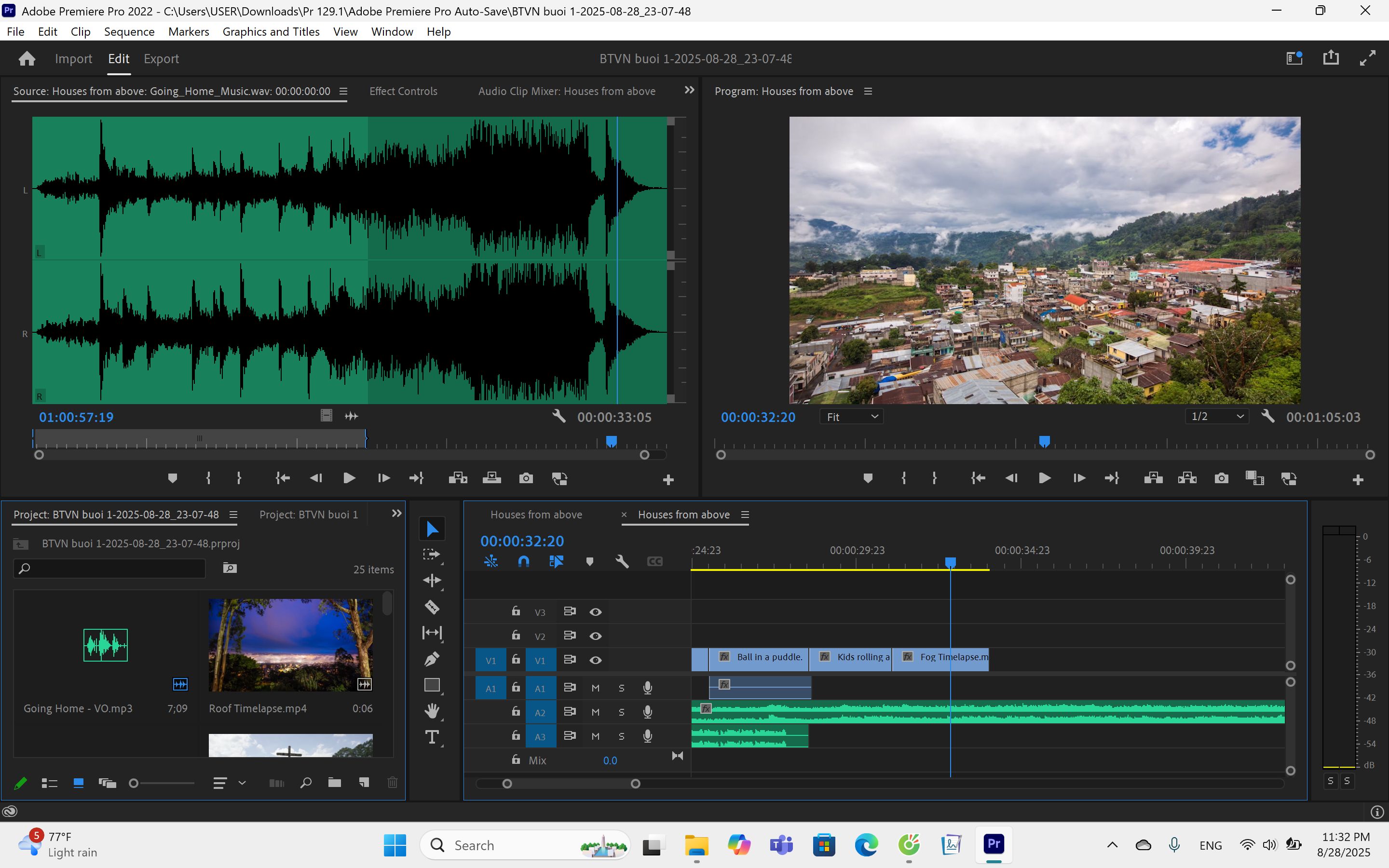Switch to Project: BTVN buoi 1 tab
1389x868 pixels.
pyautogui.click(x=309, y=515)
